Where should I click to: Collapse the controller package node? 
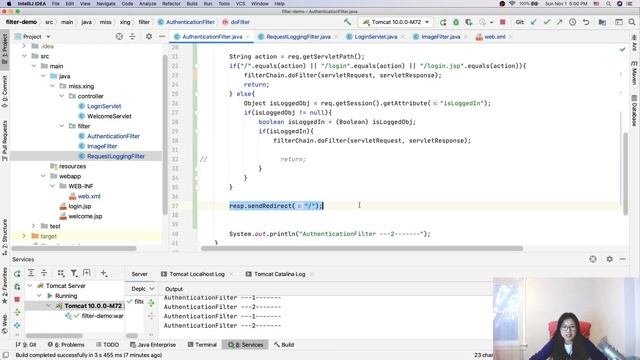(62, 96)
